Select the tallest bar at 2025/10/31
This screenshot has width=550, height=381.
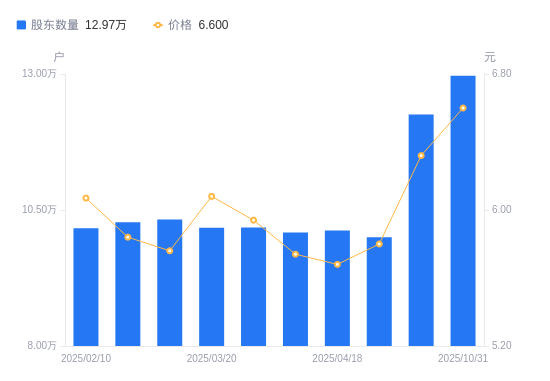pyautogui.click(x=463, y=211)
